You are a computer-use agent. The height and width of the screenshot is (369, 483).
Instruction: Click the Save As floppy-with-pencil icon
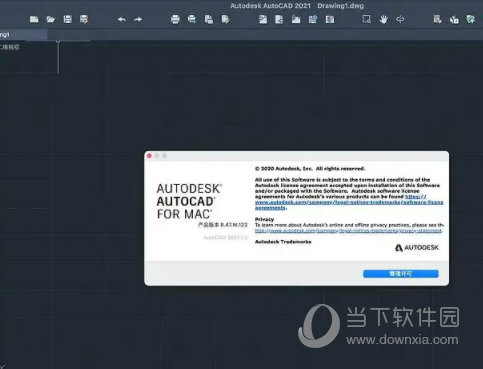(84, 19)
